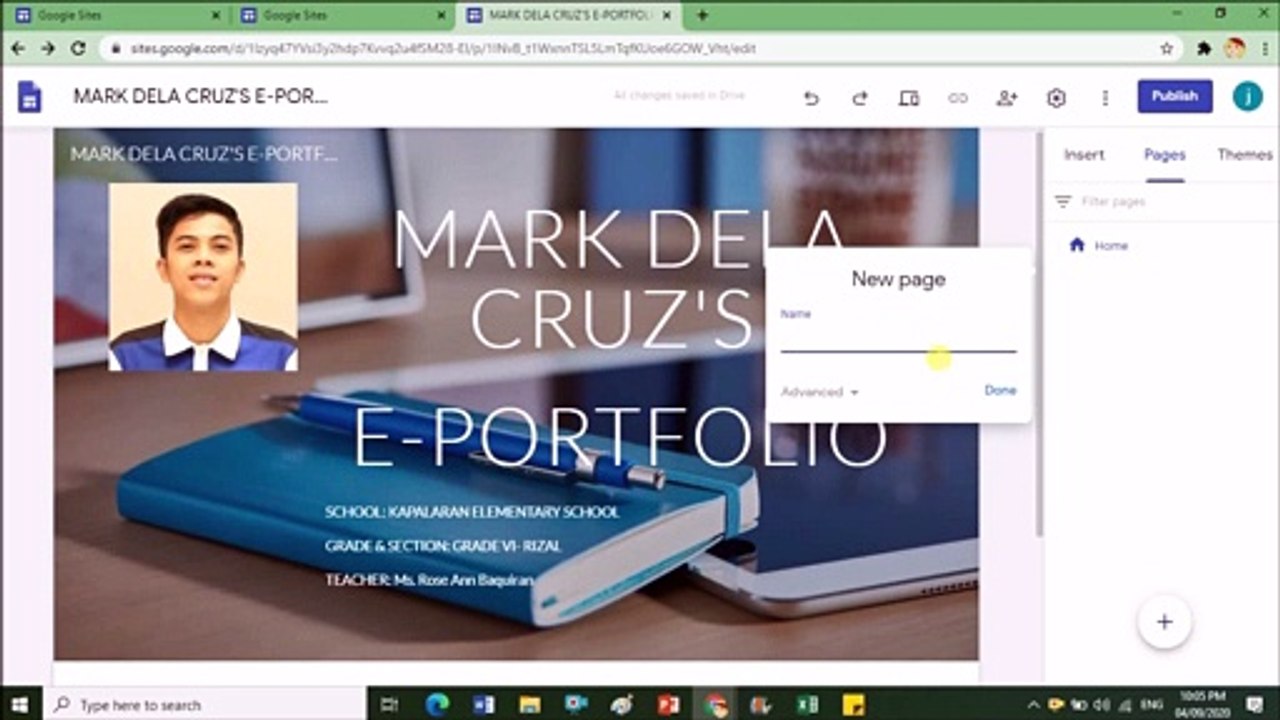Screen dimensions: 1280x720
Task: Open the notification center
Action: (x=1255, y=705)
